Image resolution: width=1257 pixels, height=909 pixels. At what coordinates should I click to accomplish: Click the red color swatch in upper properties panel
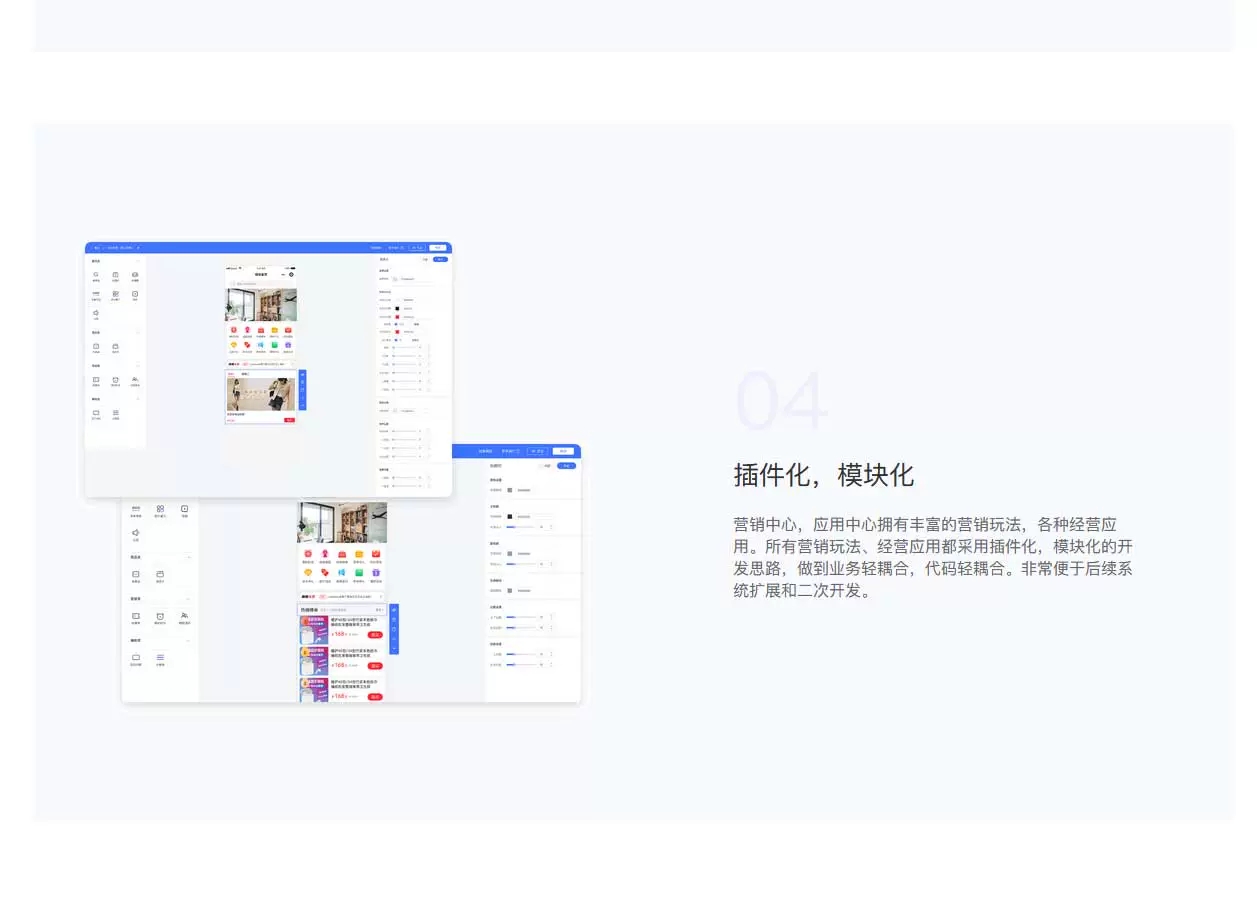pos(397,316)
